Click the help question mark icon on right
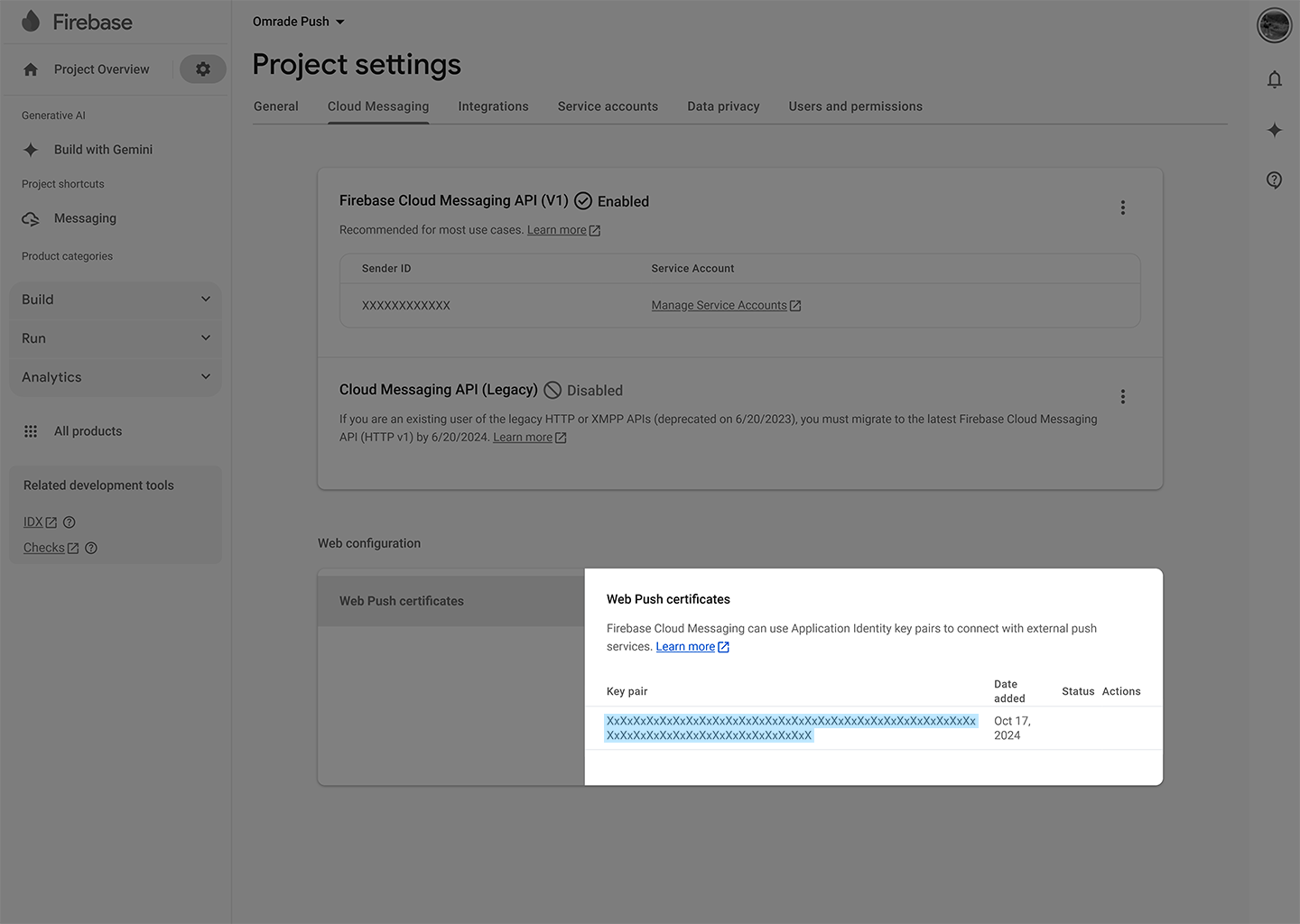Image resolution: width=1300 pixels, height=924 pixels. point(1274,180)
